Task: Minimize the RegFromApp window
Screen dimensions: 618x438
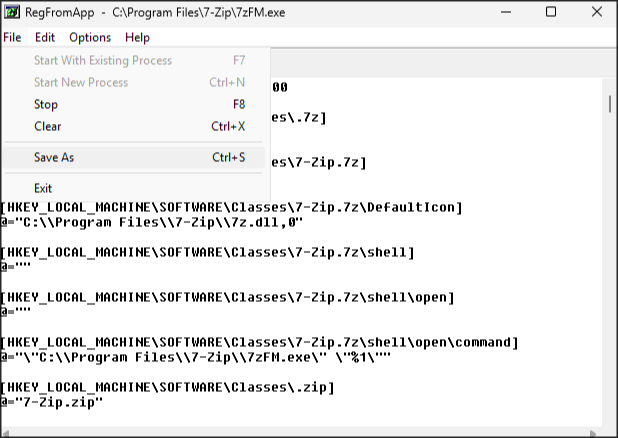Action: pos(504,12)
